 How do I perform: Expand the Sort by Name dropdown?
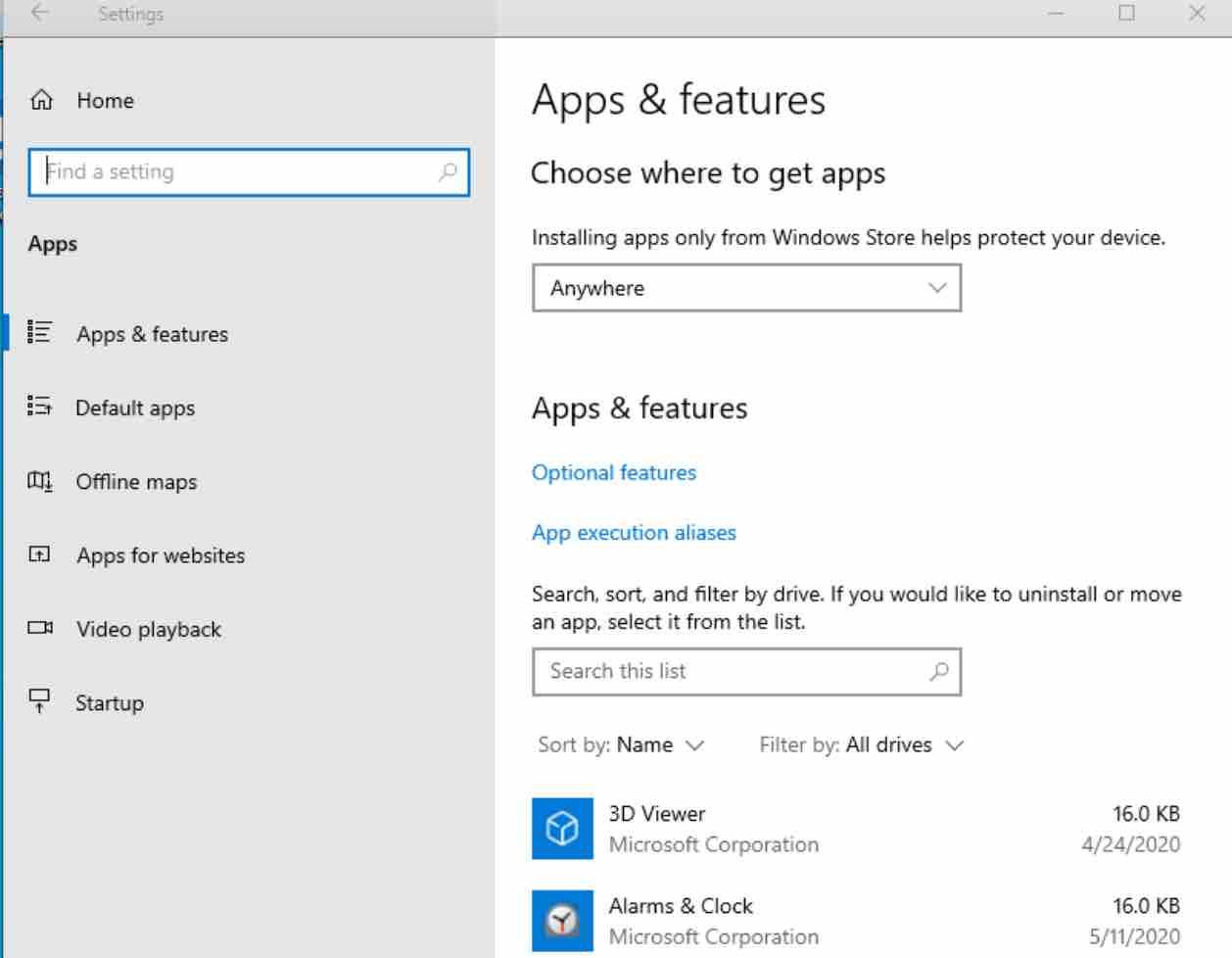pos(621,744)
